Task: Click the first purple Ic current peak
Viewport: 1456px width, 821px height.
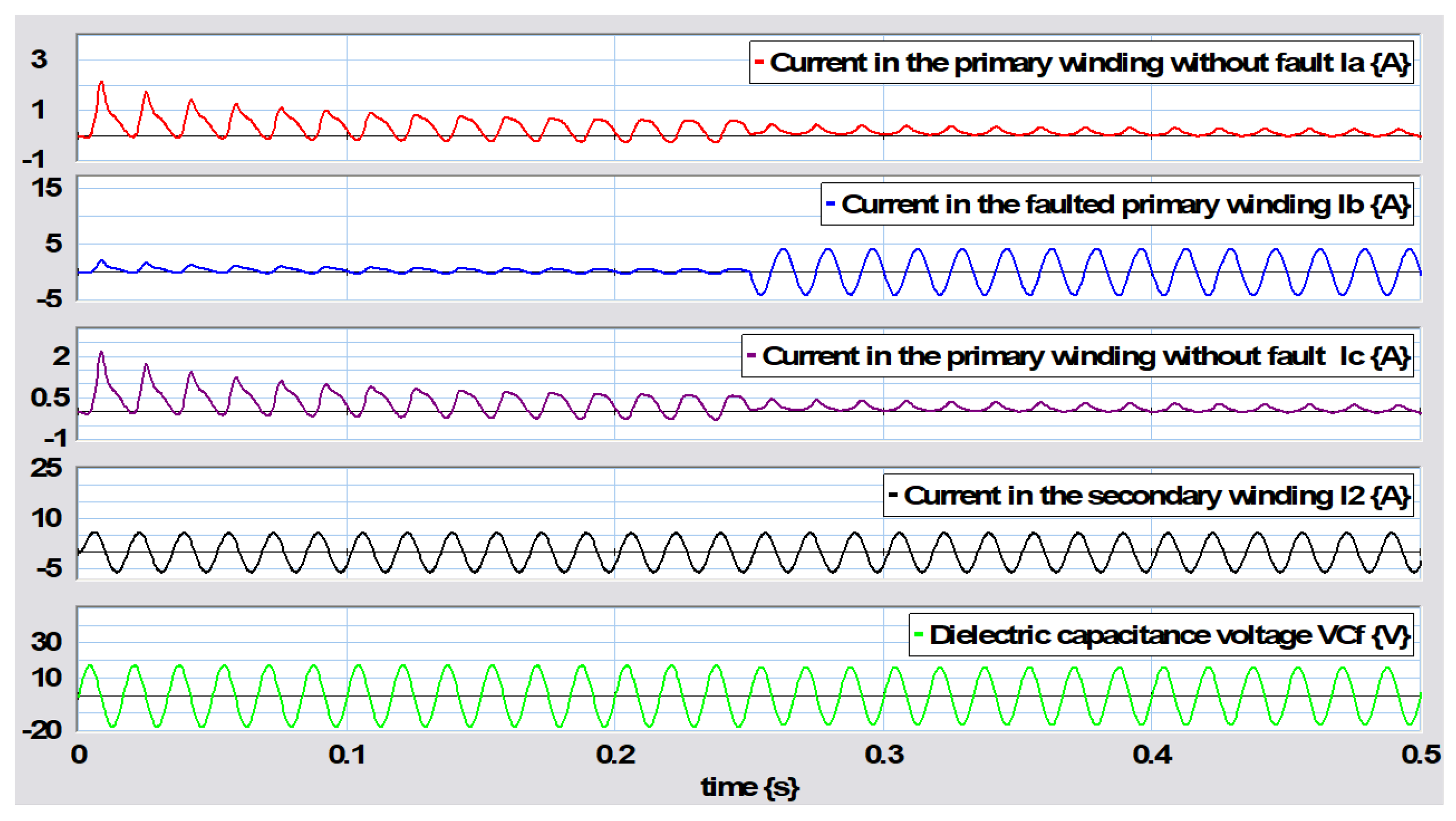Action: tap(102, 353)
